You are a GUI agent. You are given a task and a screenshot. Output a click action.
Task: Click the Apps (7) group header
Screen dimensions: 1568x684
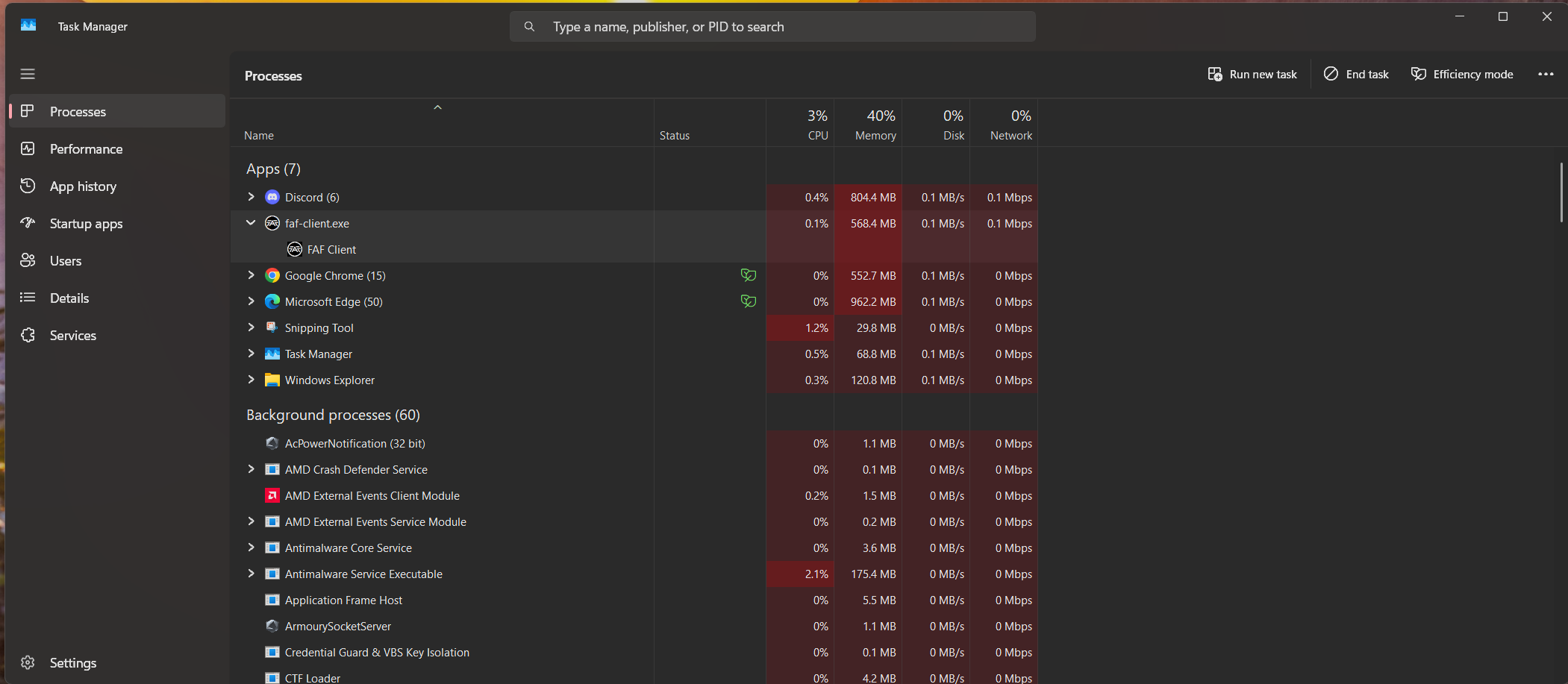point(273,169)
